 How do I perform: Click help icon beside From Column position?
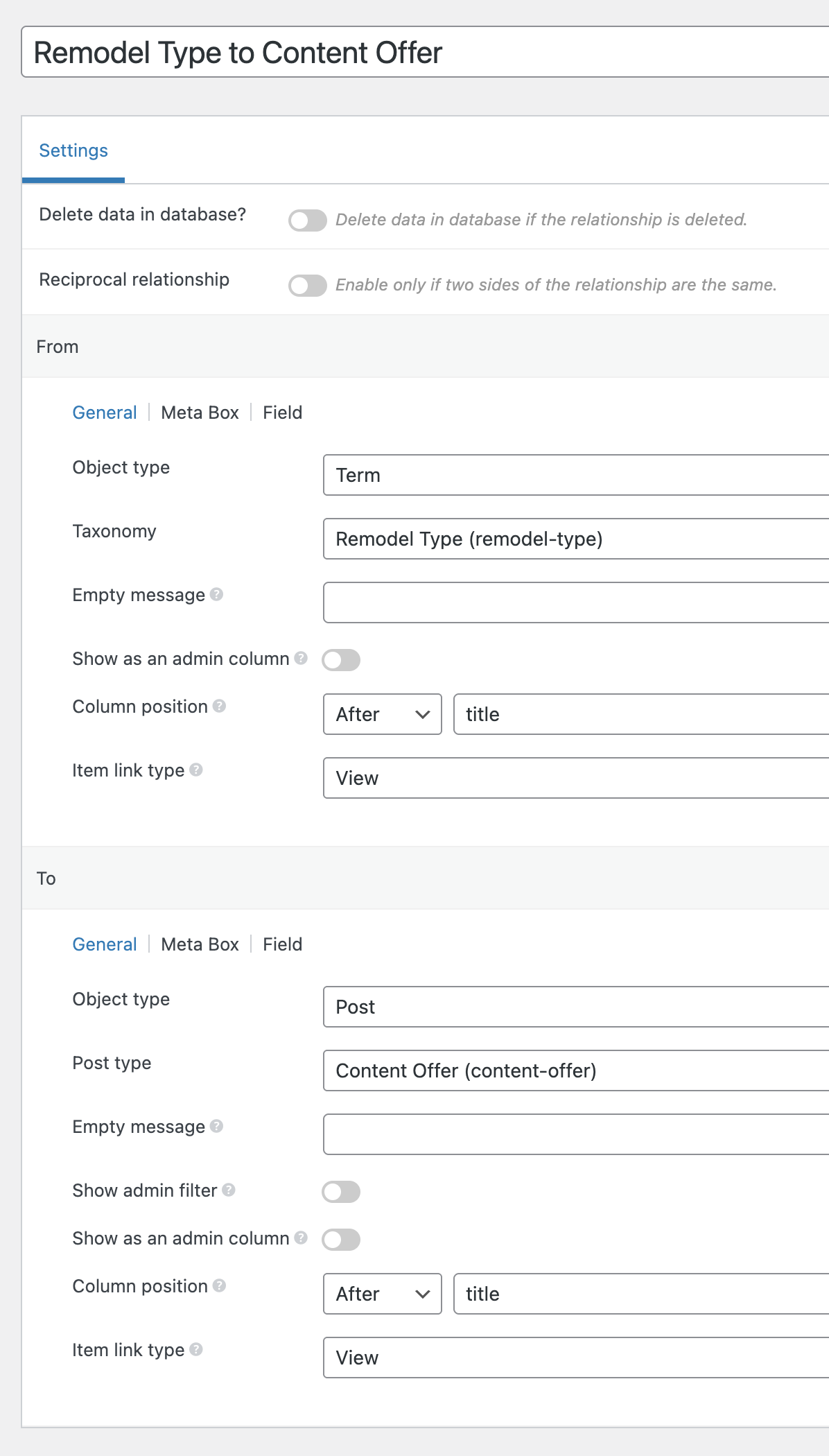[x=219, y=706]
